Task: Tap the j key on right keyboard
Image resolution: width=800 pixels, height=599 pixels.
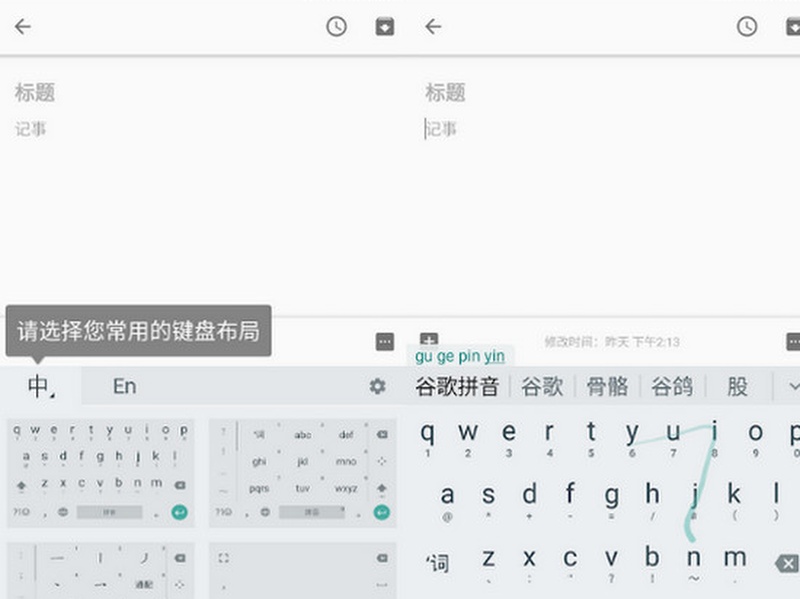Action: 694,501
